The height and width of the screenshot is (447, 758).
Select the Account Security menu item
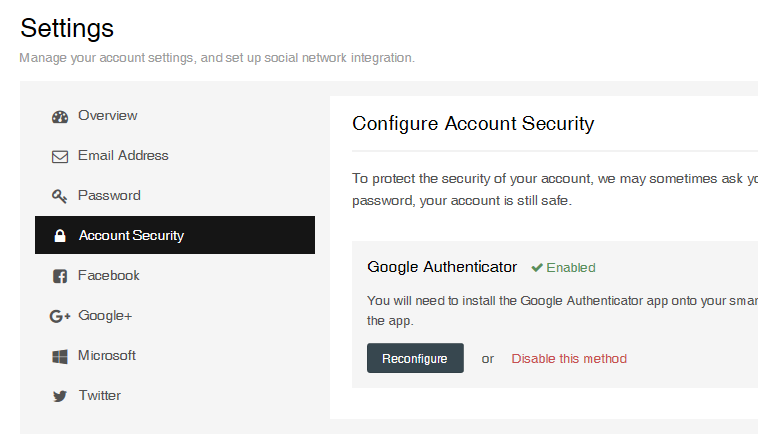pyautogui.click(x=131, y=235)
